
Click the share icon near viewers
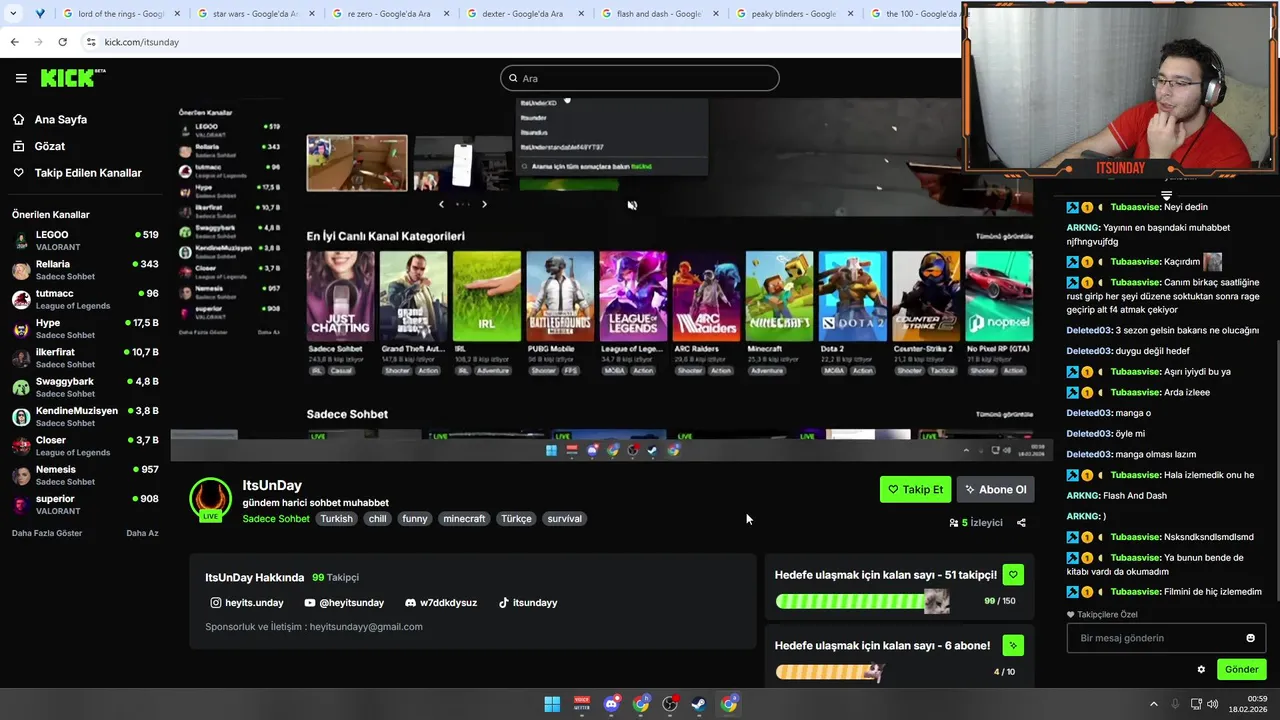(1021, 522)
